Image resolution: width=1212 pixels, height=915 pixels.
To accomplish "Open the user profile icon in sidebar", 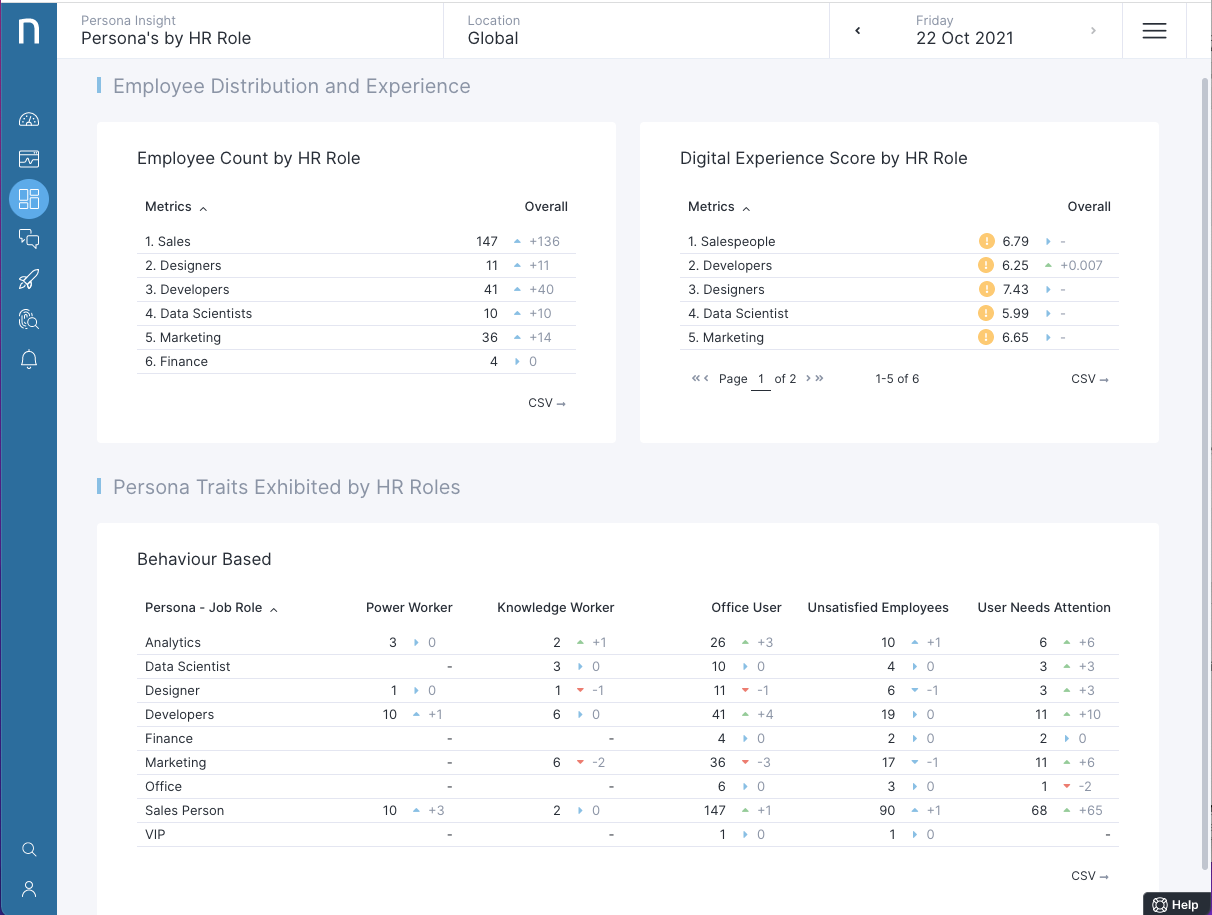I will point(29,888).
